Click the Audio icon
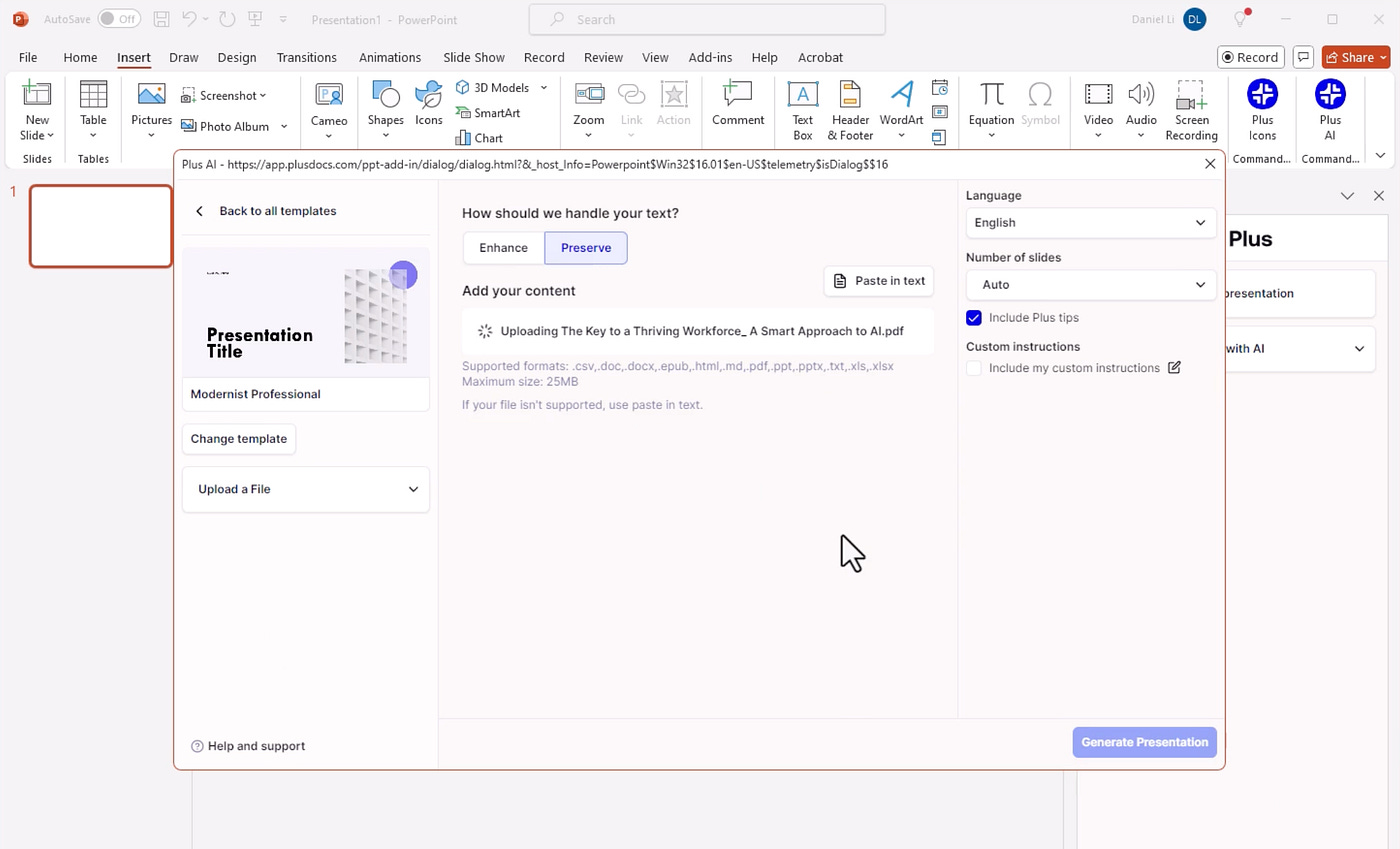This screenshot has height=849, width=1400. 1141,95
